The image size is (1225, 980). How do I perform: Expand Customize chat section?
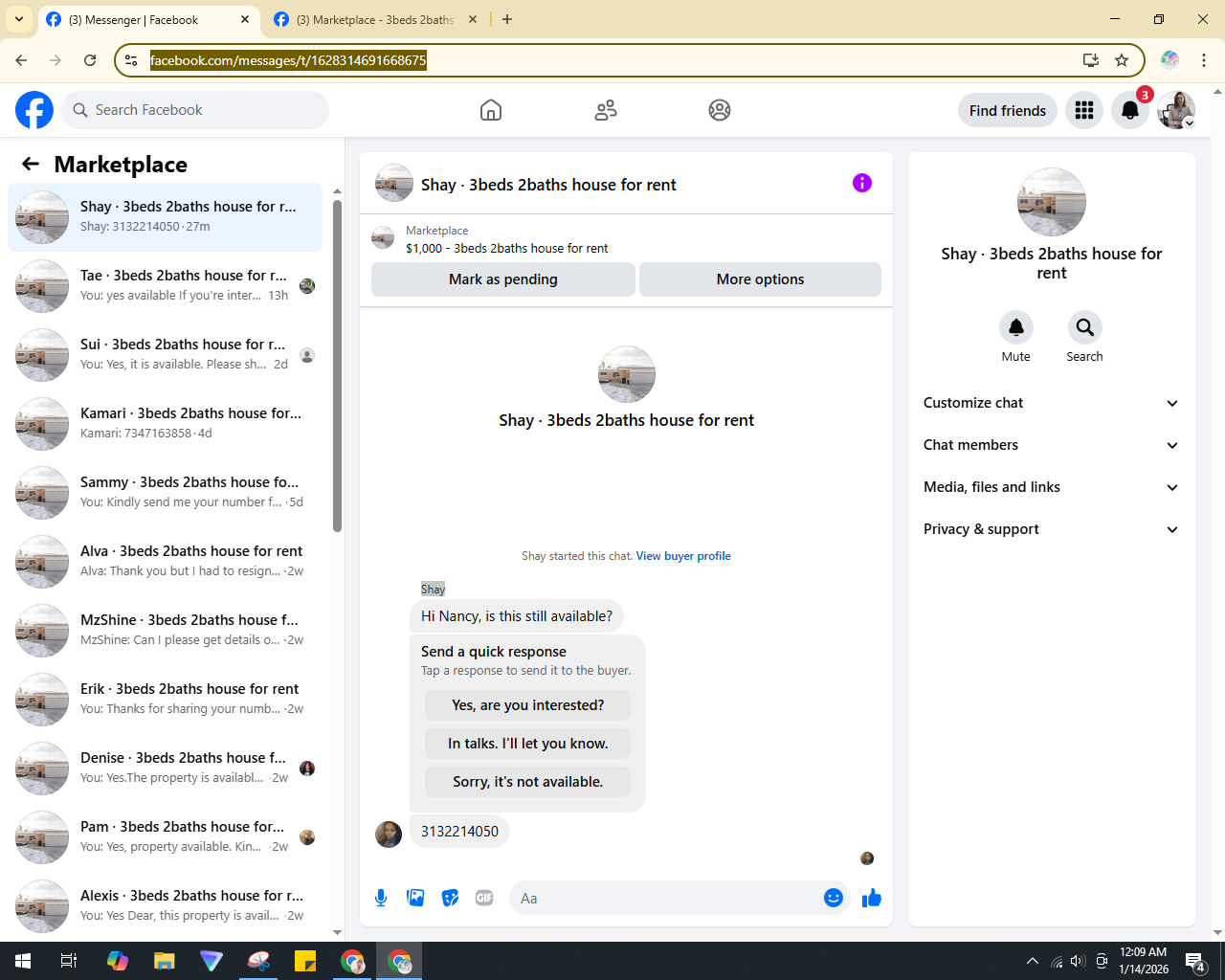click(1051, 403)
